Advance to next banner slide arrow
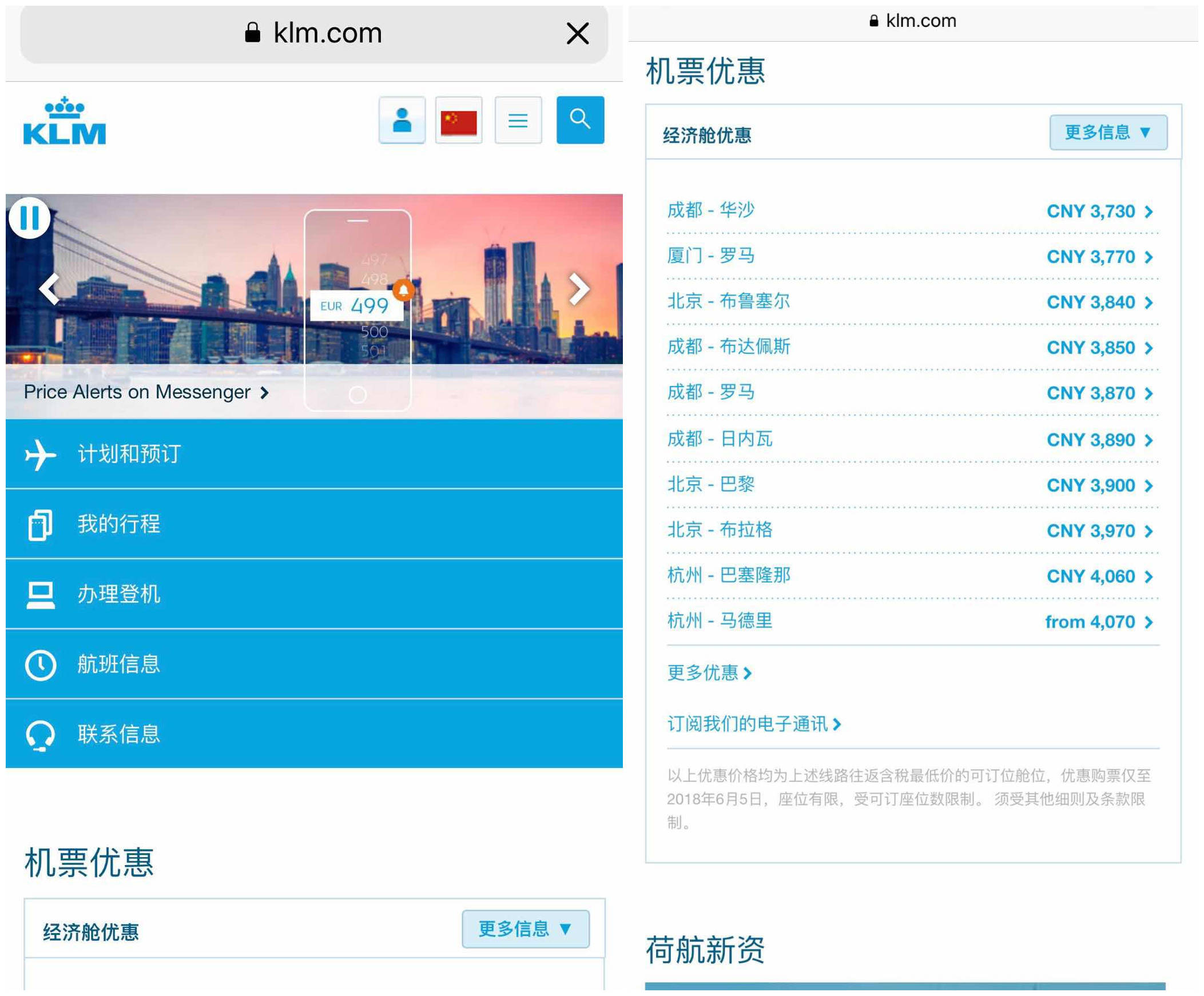 (579, 288)
